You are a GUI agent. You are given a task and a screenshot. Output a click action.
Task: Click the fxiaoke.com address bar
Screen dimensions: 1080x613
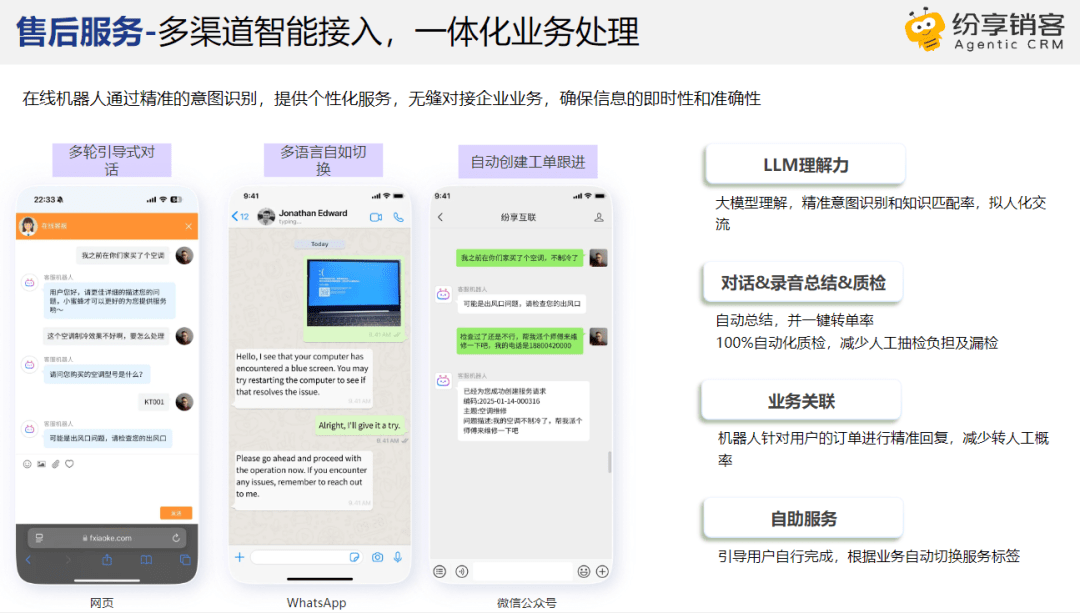coord(107,538)
